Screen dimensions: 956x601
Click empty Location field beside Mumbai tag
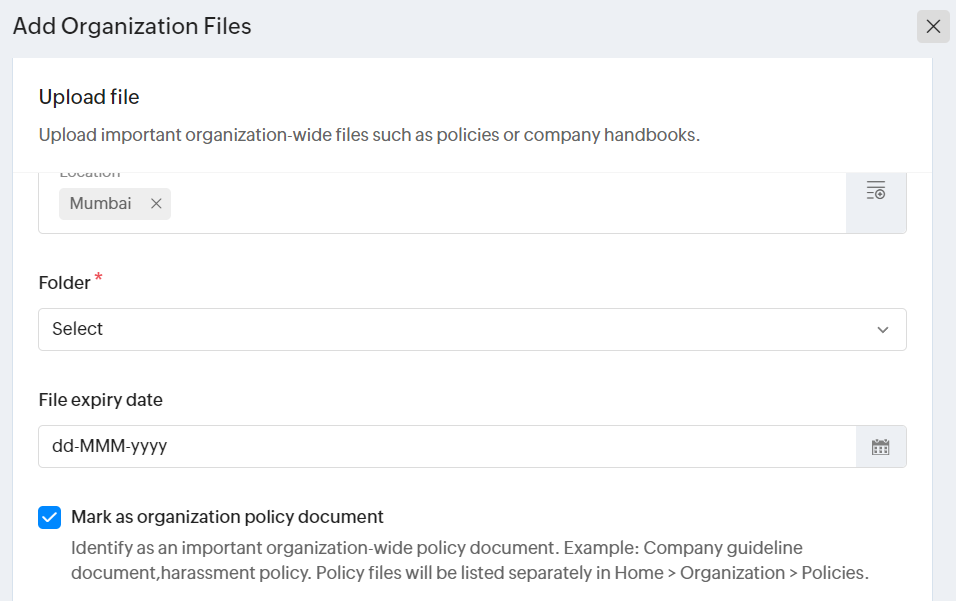pyautogui.click(x=500, y=204)
